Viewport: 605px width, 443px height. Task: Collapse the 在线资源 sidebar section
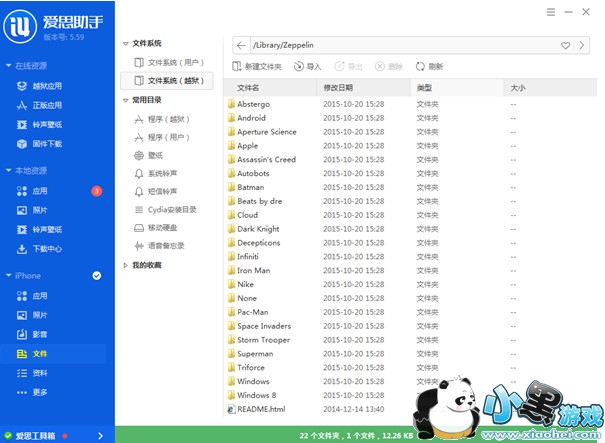[8, 66]
